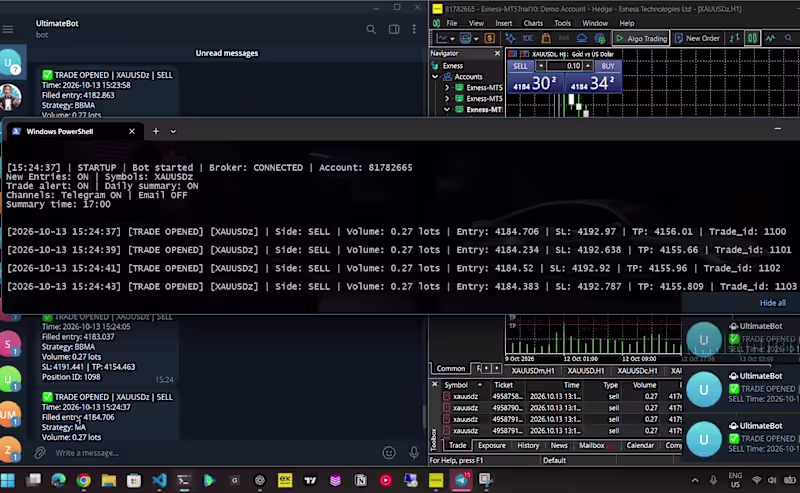This screenshot has height=493, width=800.
Task: Click the green wave indicator toolbar icon
Action: [x=770, y=38]
